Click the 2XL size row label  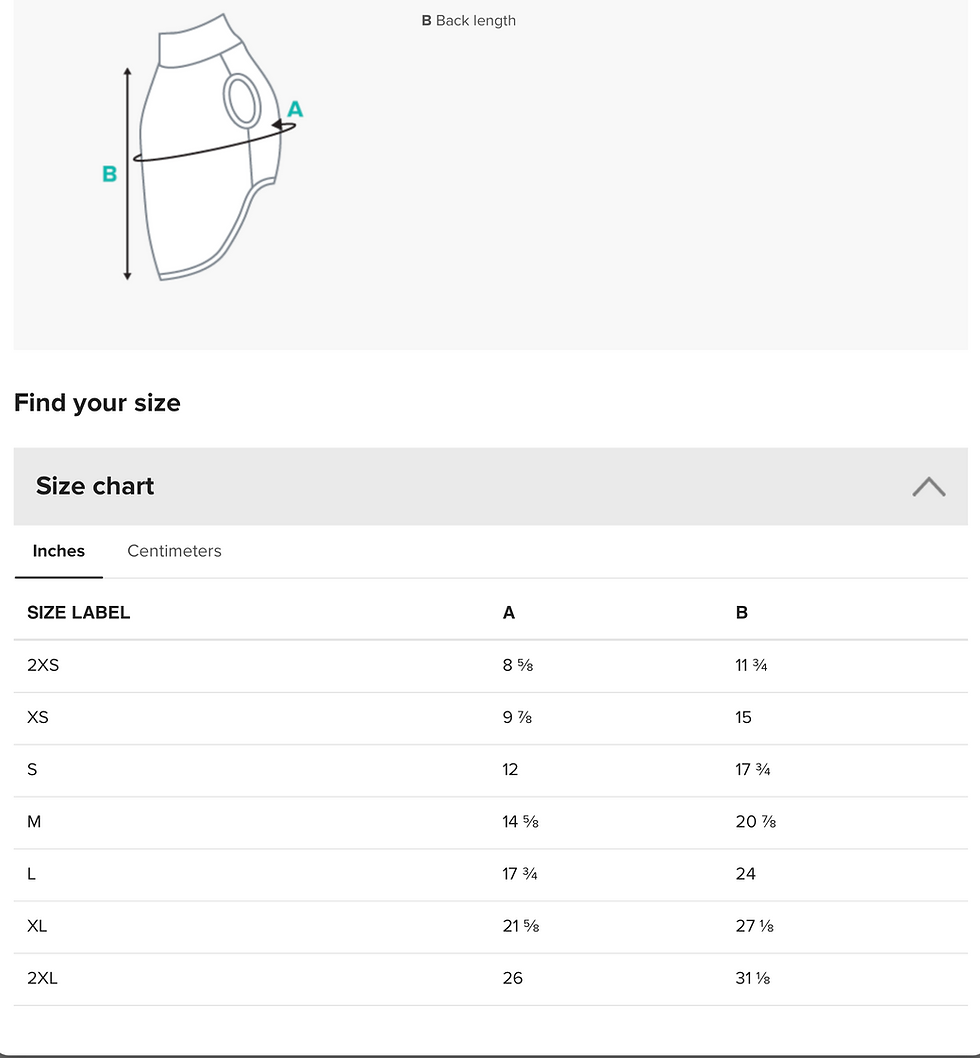pyautogui.click(x=43, y=978)
